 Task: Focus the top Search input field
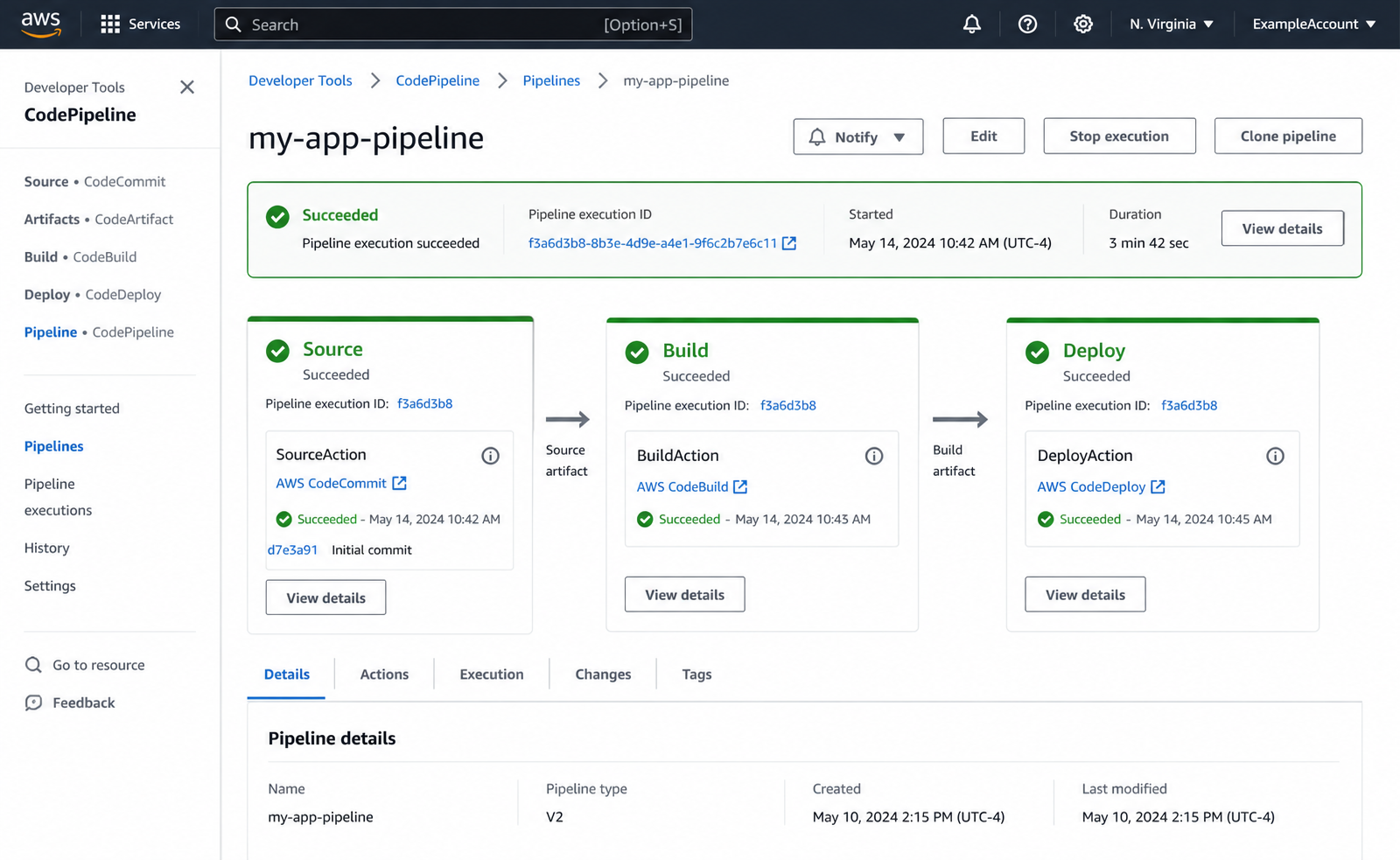(453, 24)
